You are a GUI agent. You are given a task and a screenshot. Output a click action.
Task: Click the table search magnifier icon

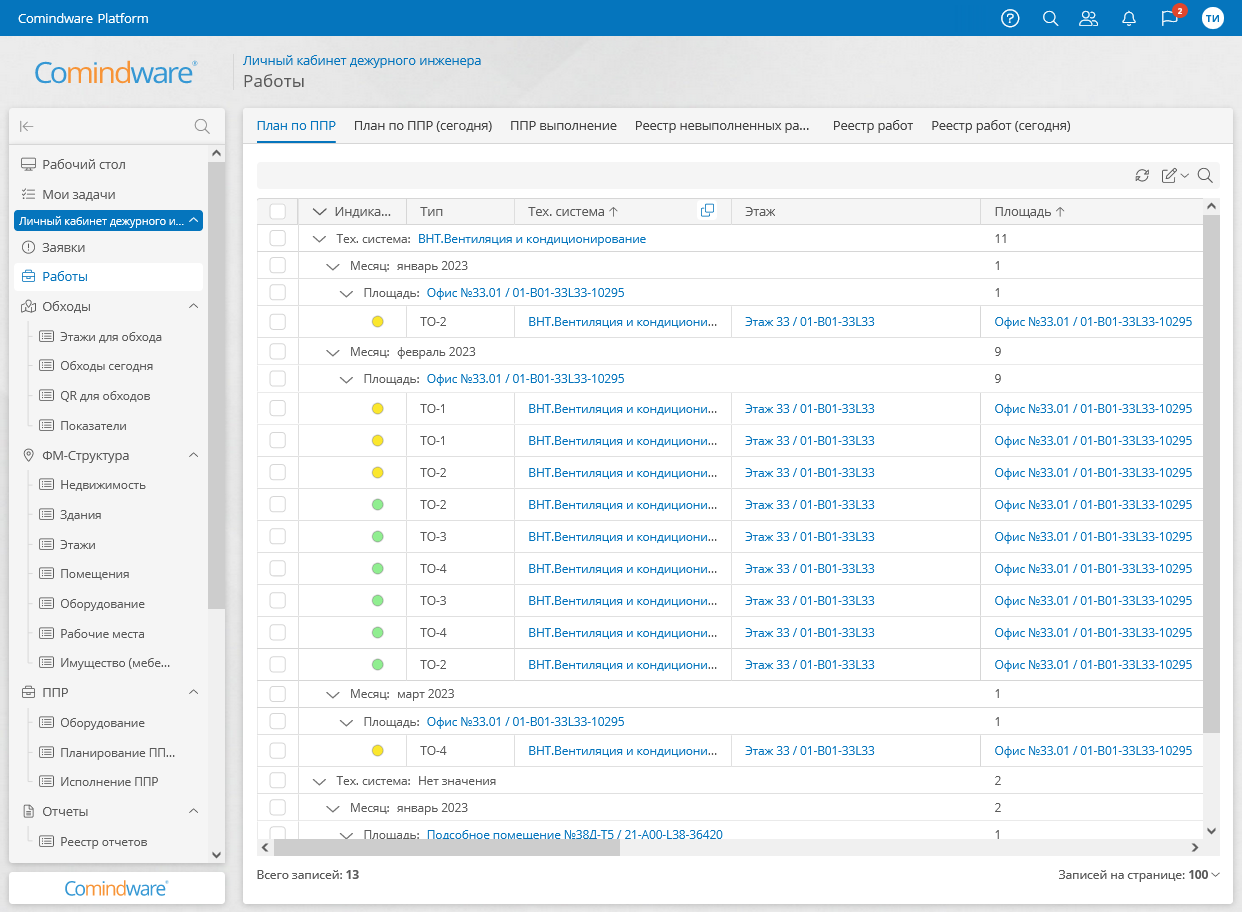point(1205,176)
